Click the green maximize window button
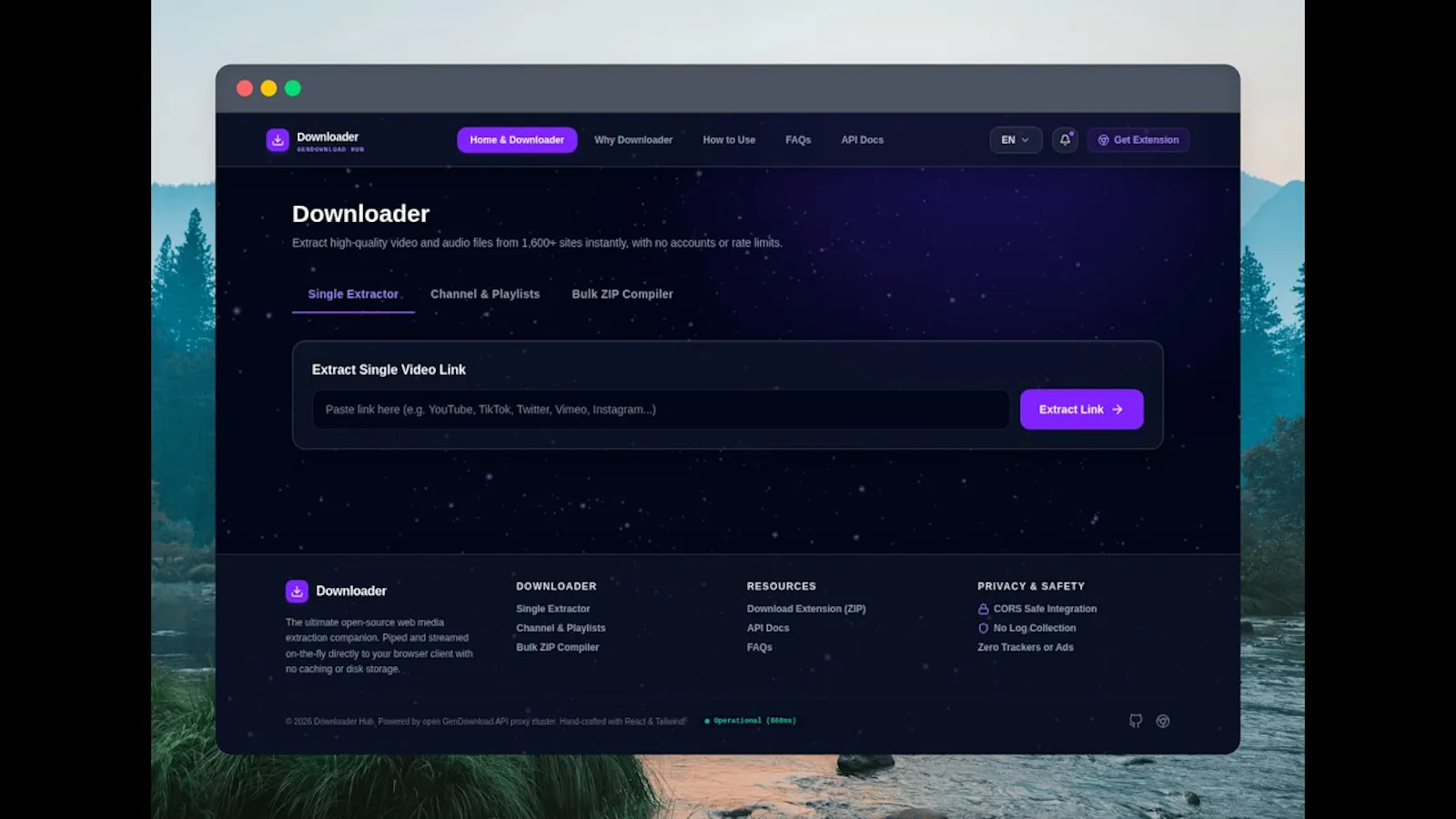The image size is (1456, 819). coord(293,88)
